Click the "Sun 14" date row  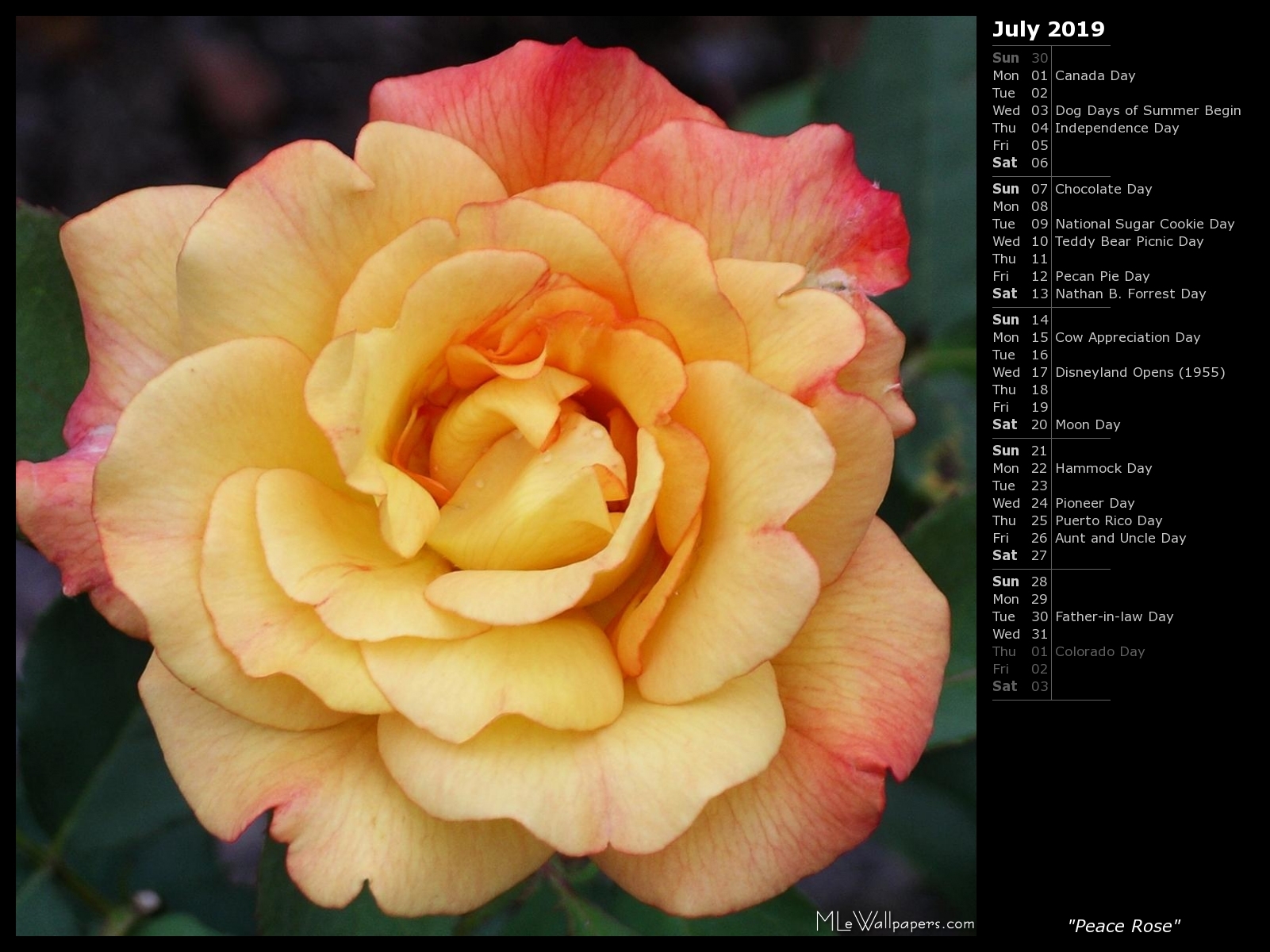point(1020,320)
